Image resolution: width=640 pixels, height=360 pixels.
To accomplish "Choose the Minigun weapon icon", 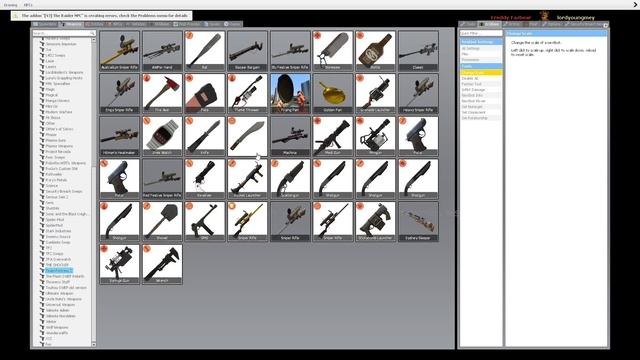I will [x=376, y=136].
